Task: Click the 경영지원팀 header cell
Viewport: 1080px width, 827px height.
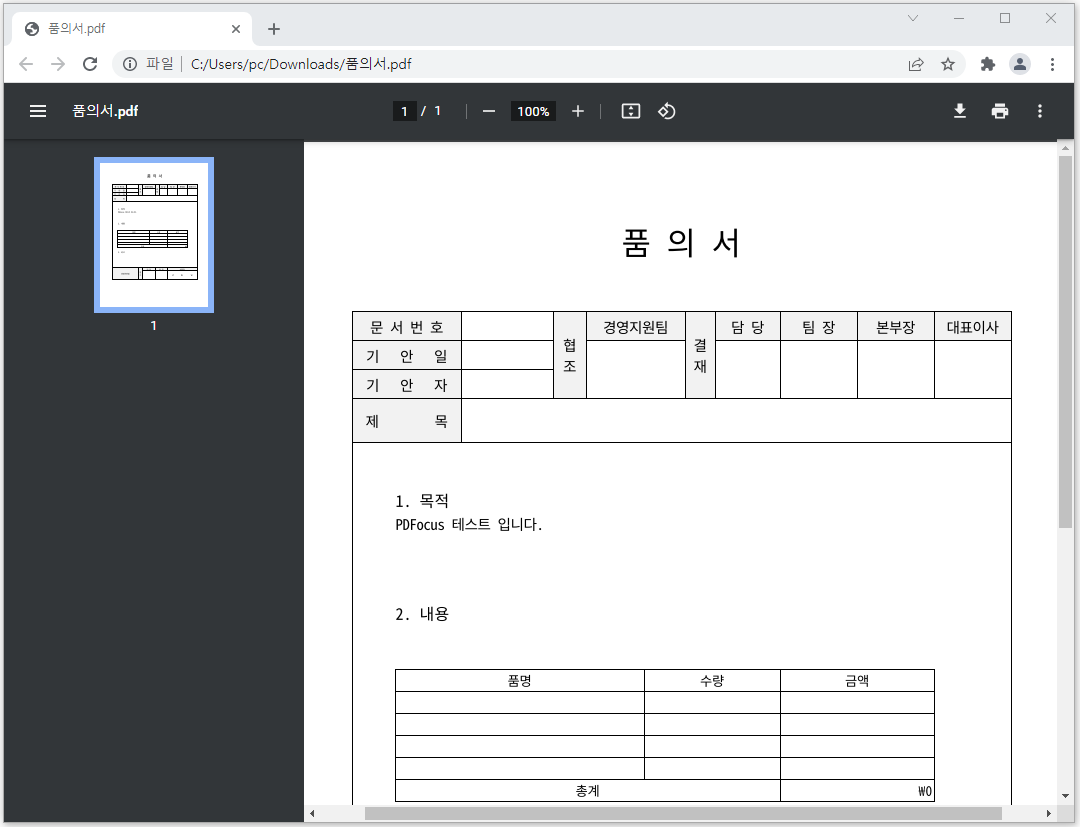Action: tap(636, 327)
